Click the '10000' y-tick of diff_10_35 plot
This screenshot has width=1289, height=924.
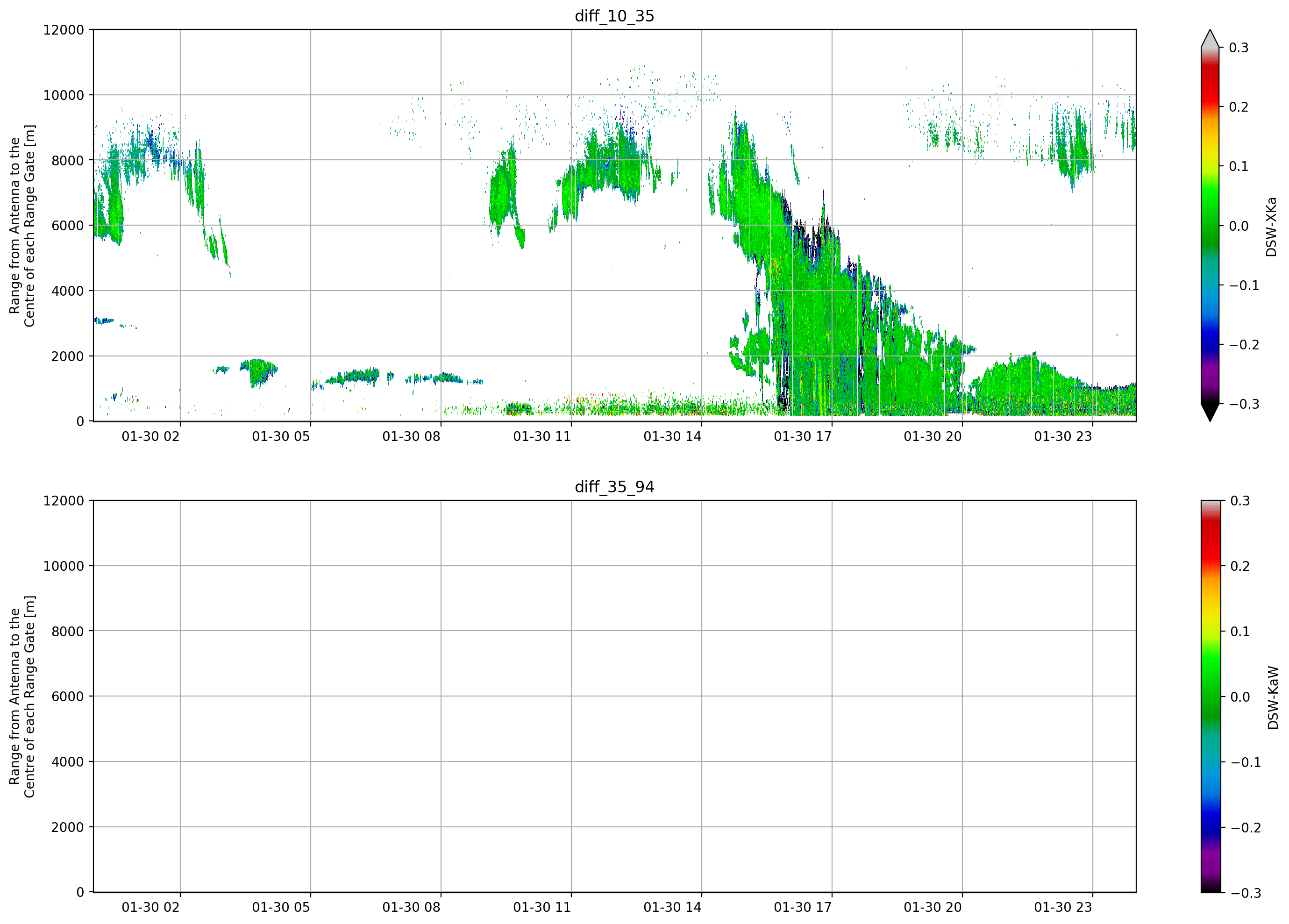[64, 95]
